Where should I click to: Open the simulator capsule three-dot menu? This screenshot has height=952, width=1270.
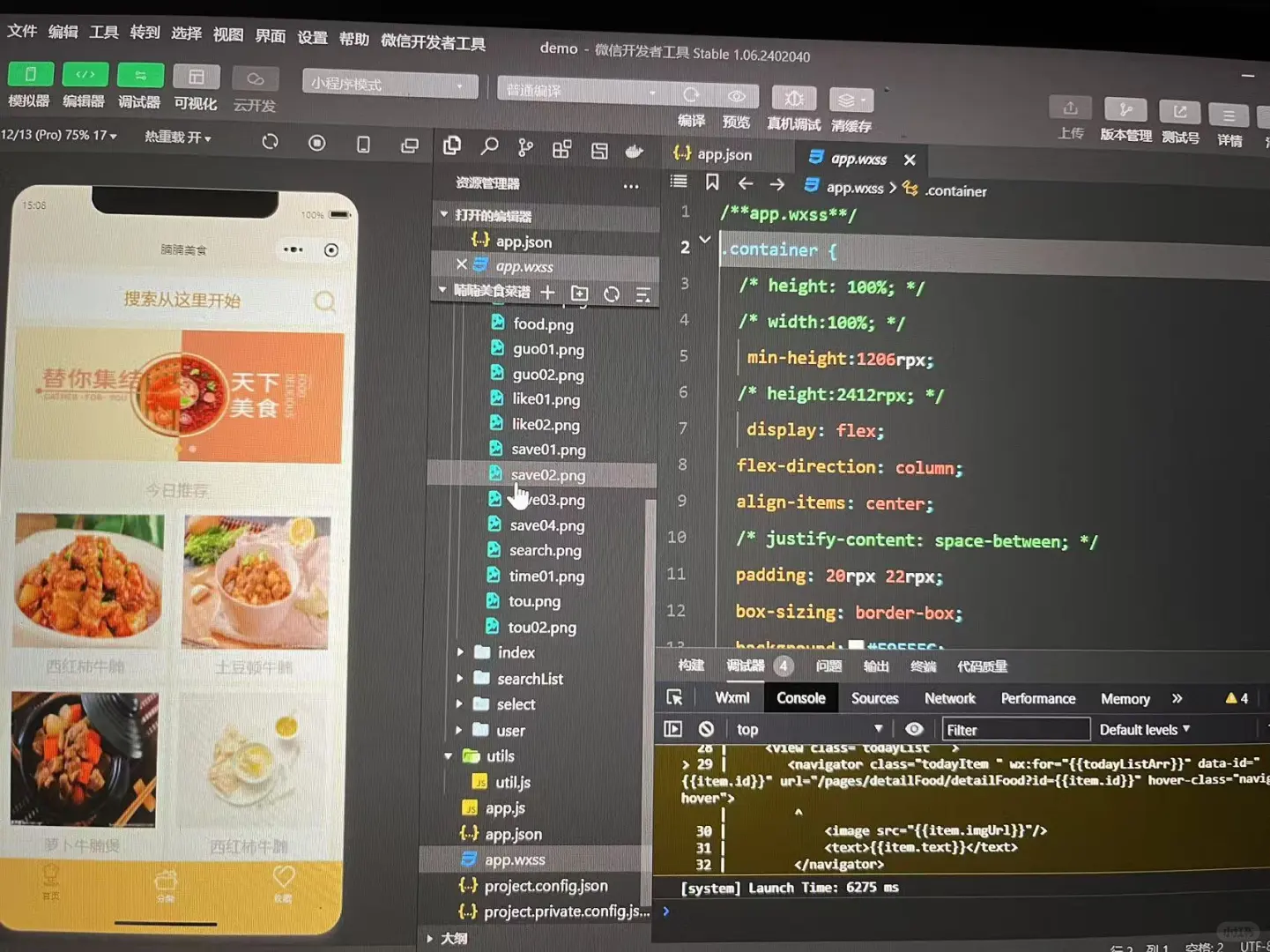coord(293,249)
